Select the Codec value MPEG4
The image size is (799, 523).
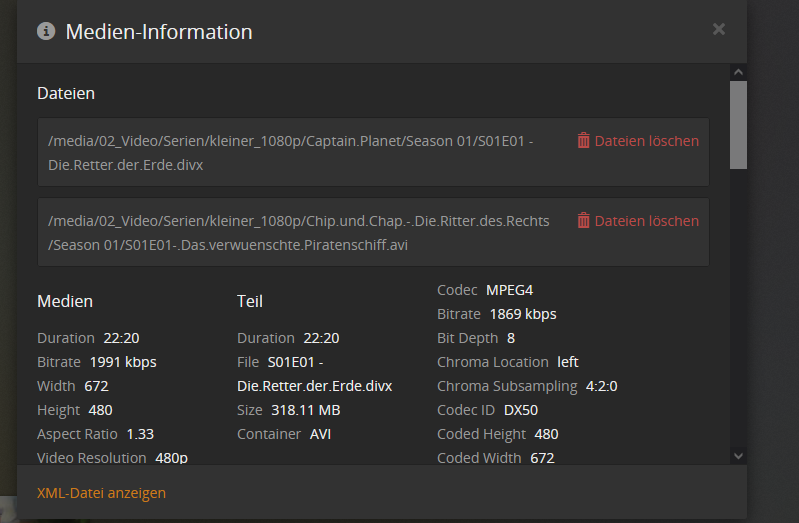(x=509, y=290)
